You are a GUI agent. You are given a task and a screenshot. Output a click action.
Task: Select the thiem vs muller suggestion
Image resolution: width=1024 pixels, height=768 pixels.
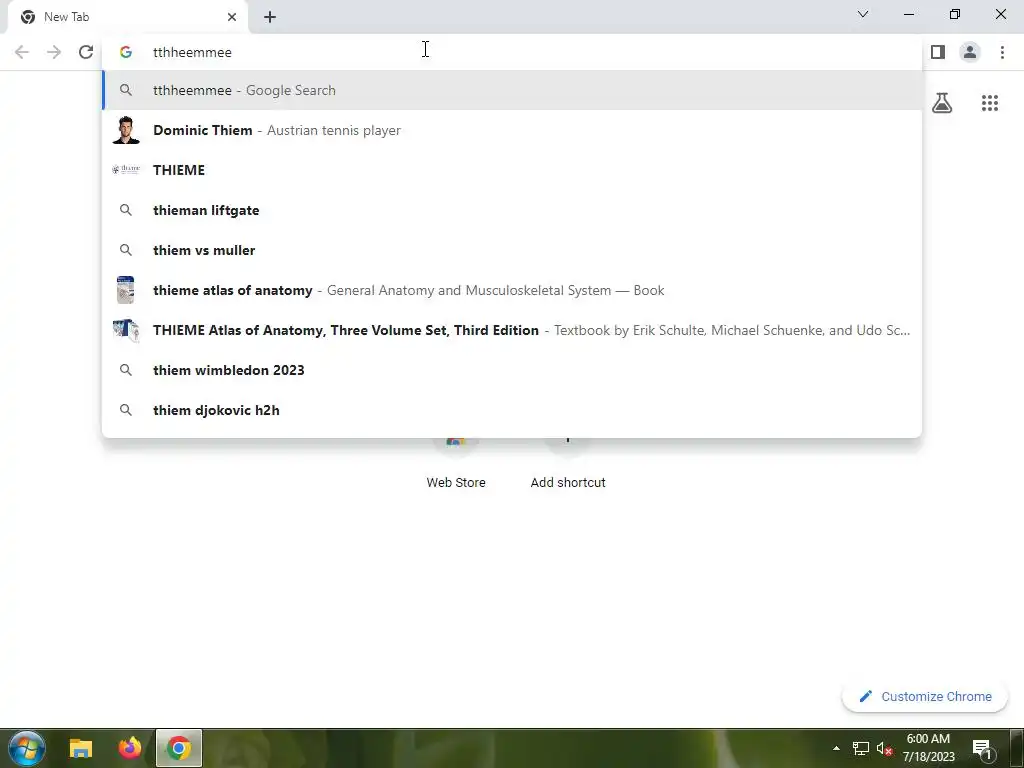pyautogui.click(x=512, y=250)
